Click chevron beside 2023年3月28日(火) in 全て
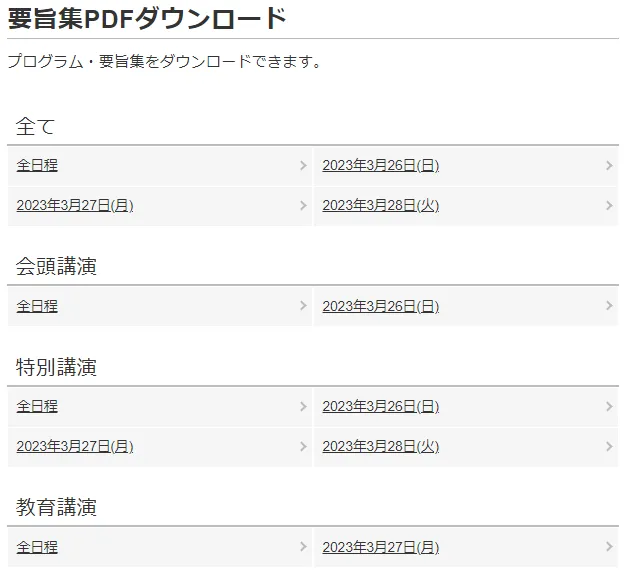Viewport: 626px width, 577px height. pos(609,206)
